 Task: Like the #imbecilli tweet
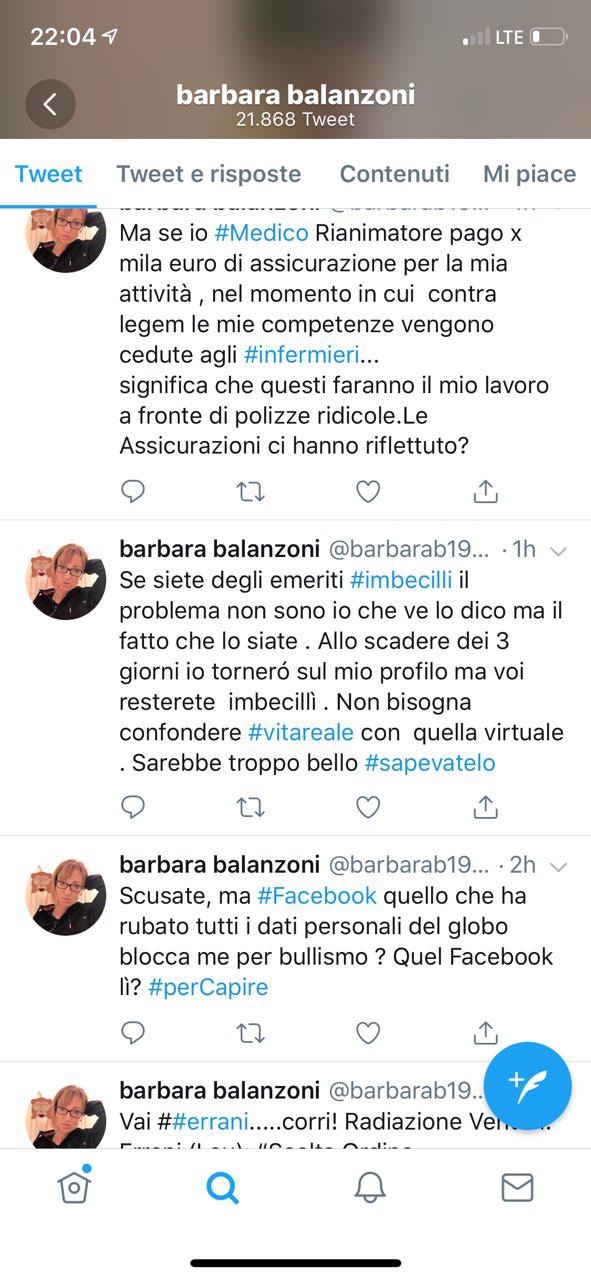(x=368, y=806)
